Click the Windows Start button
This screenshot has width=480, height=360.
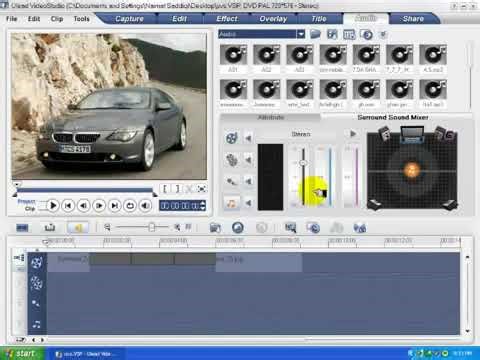(22, 353)
